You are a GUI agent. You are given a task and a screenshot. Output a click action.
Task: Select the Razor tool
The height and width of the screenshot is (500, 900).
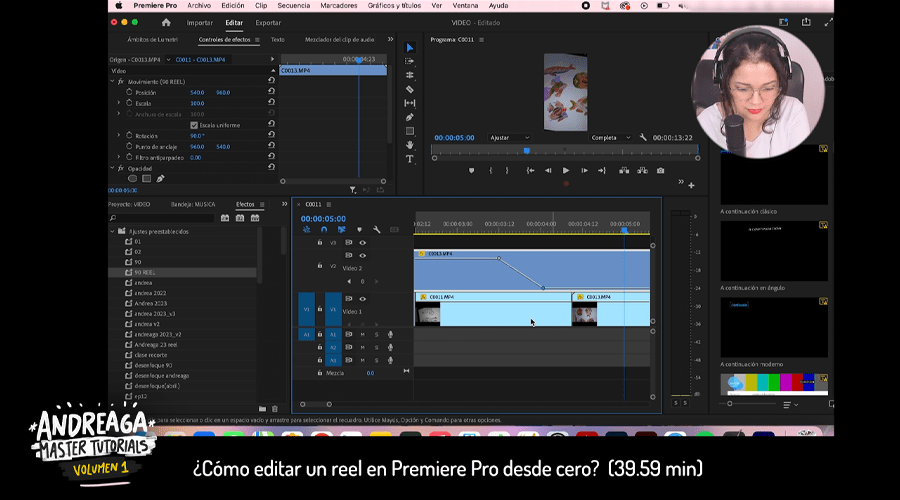(410, 89)
